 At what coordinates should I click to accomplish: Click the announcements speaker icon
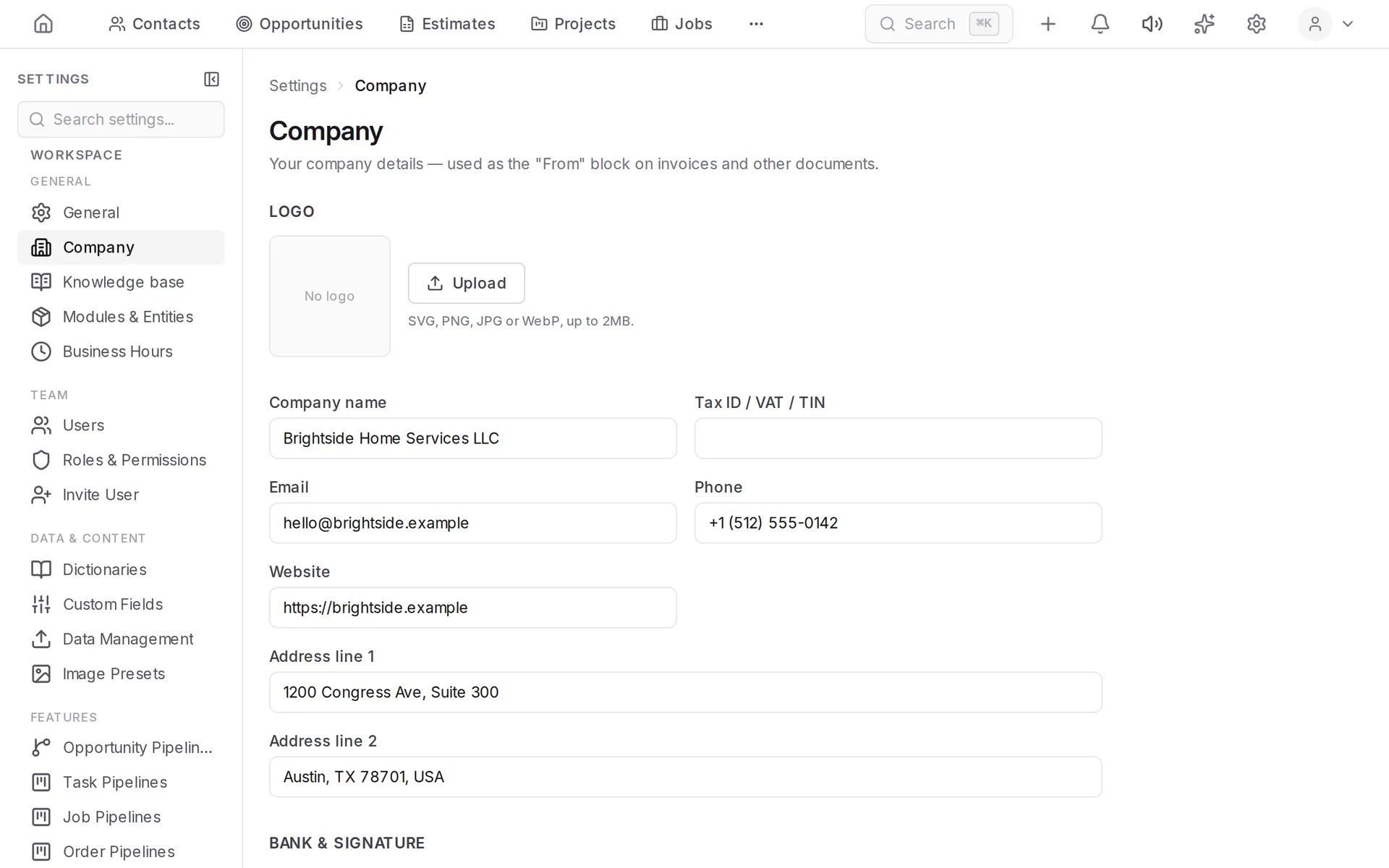point(1152,24)
